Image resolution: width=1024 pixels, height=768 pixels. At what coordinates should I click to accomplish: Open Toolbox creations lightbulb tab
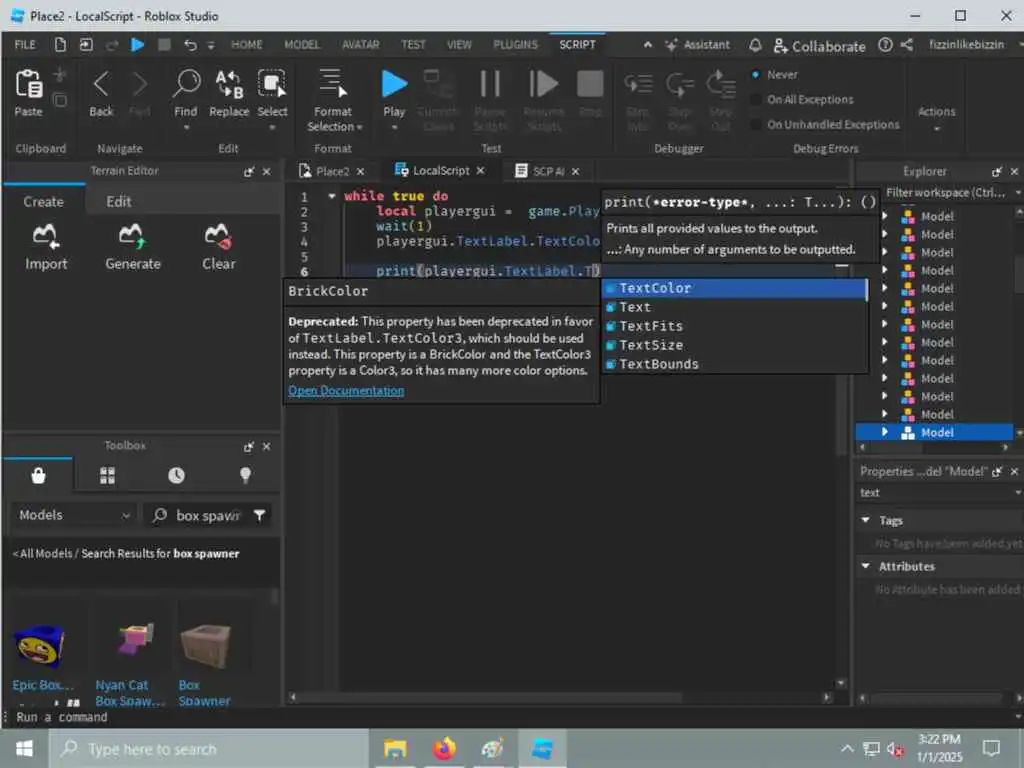(246, 475)
